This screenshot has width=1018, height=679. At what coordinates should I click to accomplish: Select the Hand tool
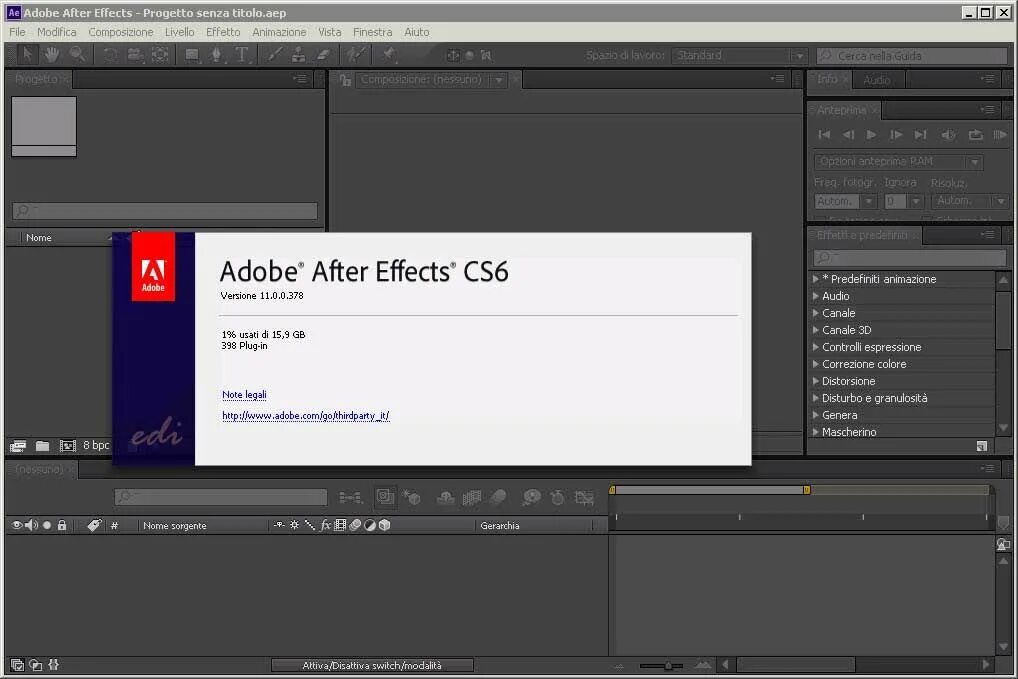[52, 55]
